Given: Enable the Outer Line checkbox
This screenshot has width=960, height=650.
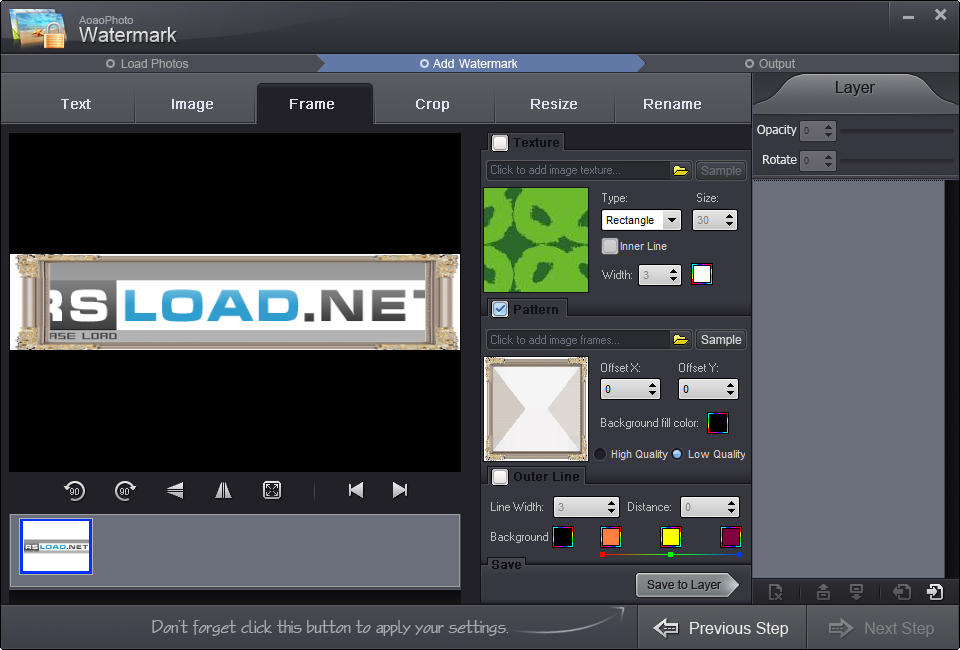Looking at the screenshot, I should (x=500, y=477).
